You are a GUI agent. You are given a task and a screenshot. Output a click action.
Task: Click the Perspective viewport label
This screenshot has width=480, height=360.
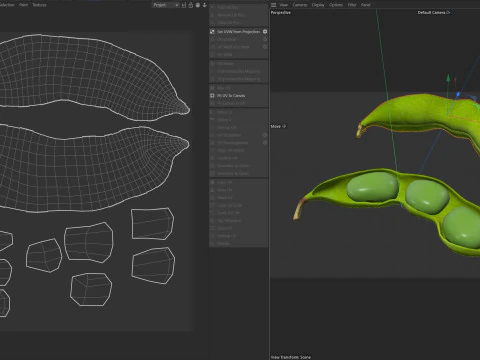281,12
